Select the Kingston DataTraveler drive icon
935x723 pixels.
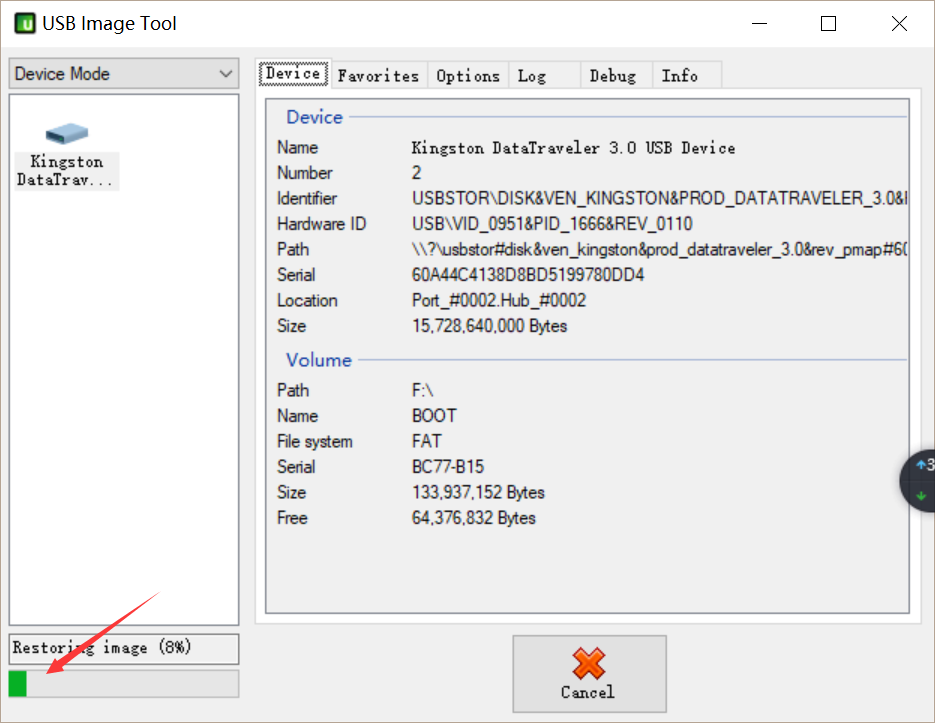pos(67,134)
